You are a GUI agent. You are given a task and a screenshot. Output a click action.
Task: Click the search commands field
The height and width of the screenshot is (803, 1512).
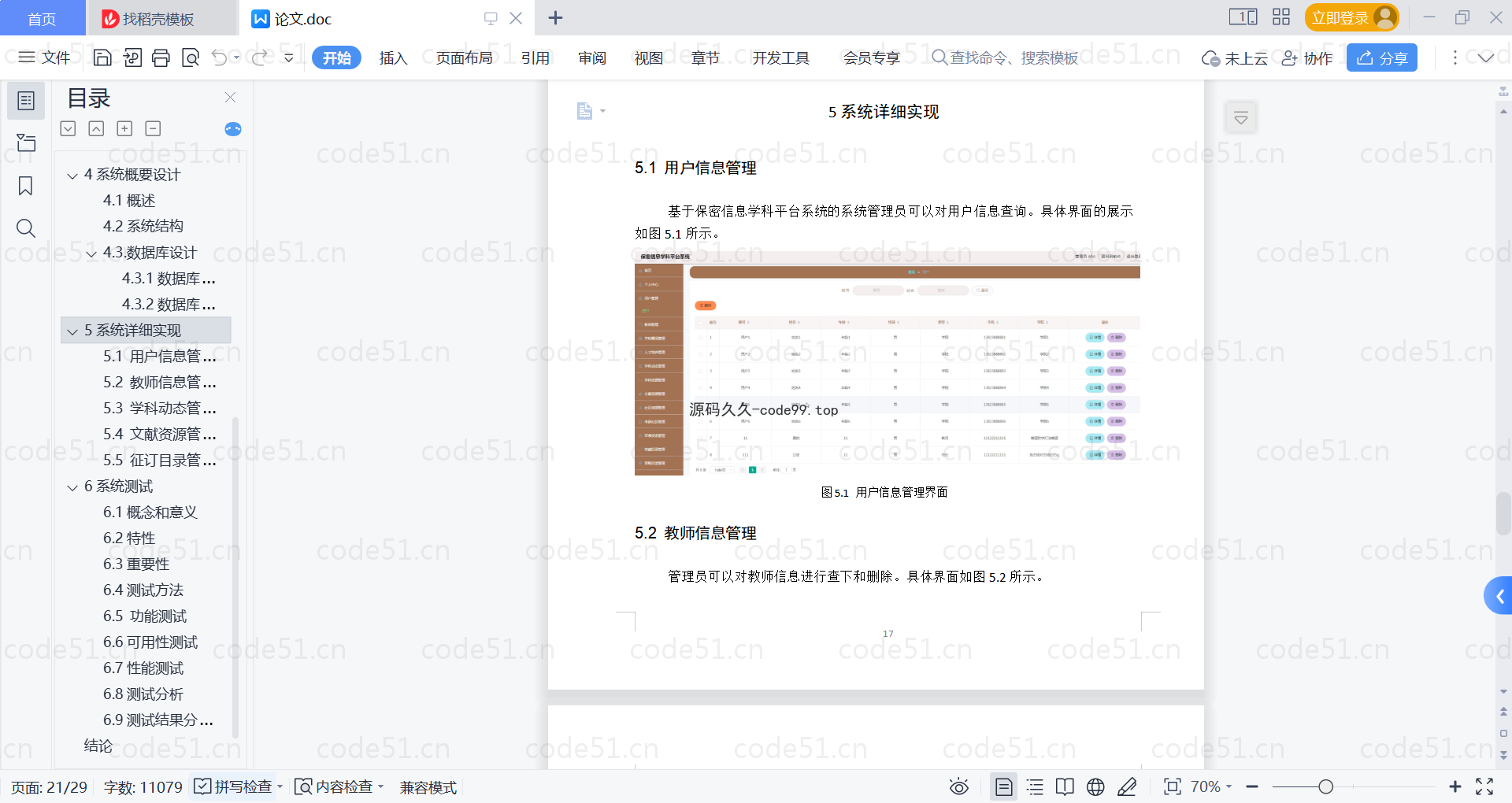click(1005, 57)
